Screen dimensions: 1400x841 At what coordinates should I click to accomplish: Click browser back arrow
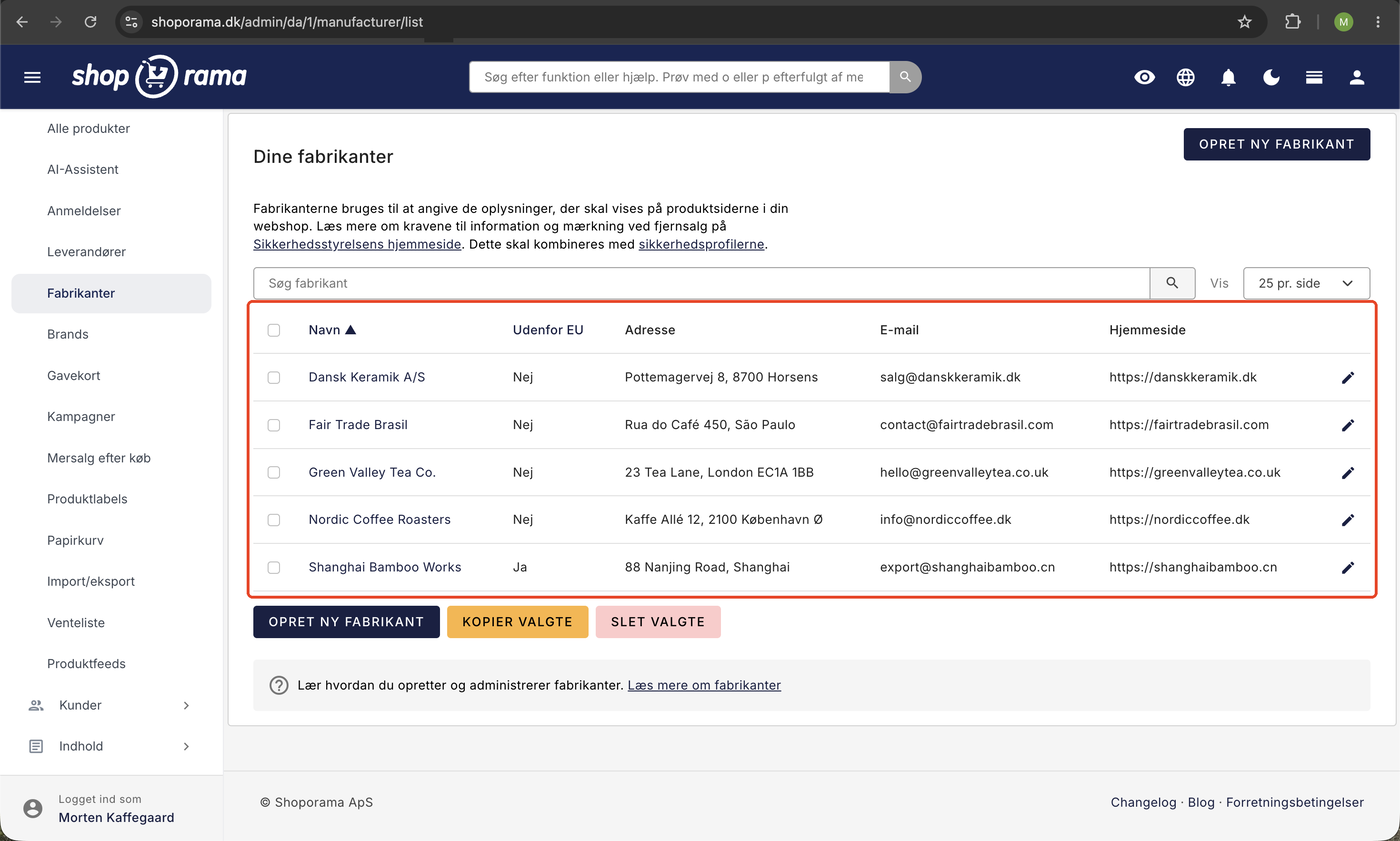(x=22, y=21)
